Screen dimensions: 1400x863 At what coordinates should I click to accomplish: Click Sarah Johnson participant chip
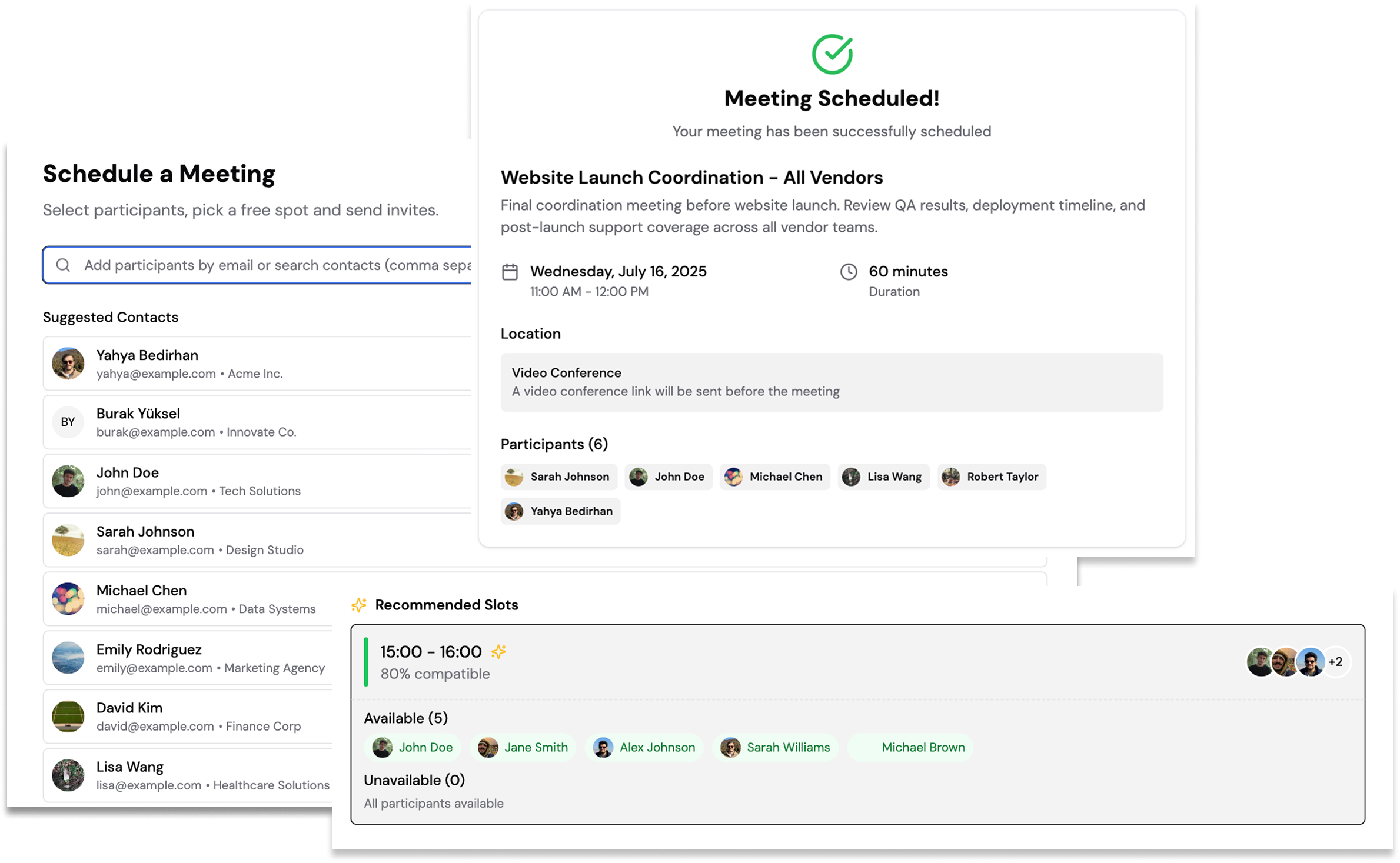point(558,477)
